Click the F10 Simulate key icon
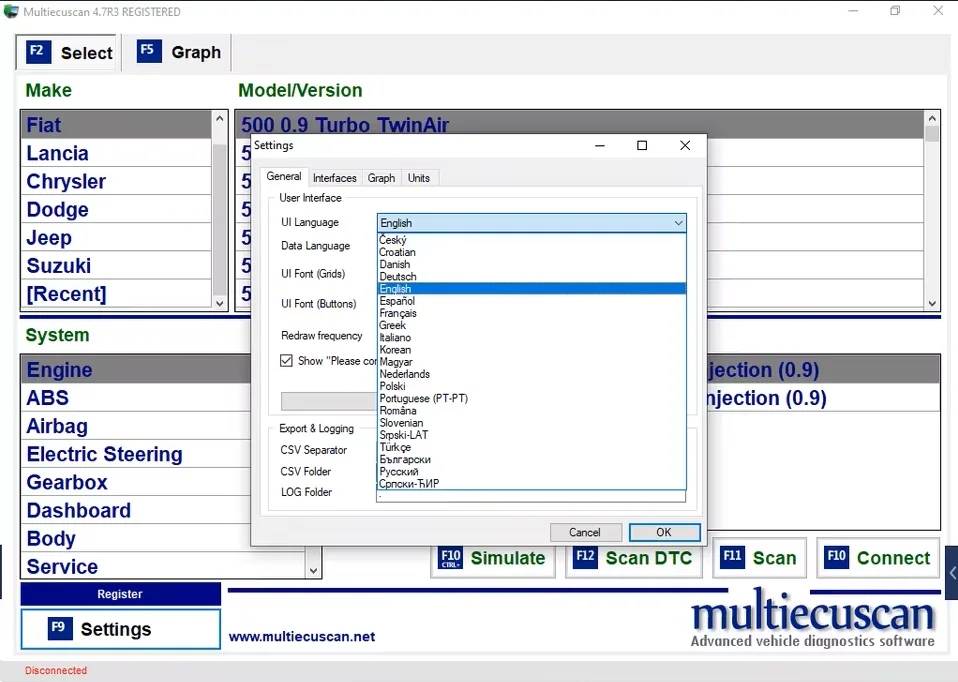Image resolution: width=958 pixels, height=682 pixels. point(451,558)
